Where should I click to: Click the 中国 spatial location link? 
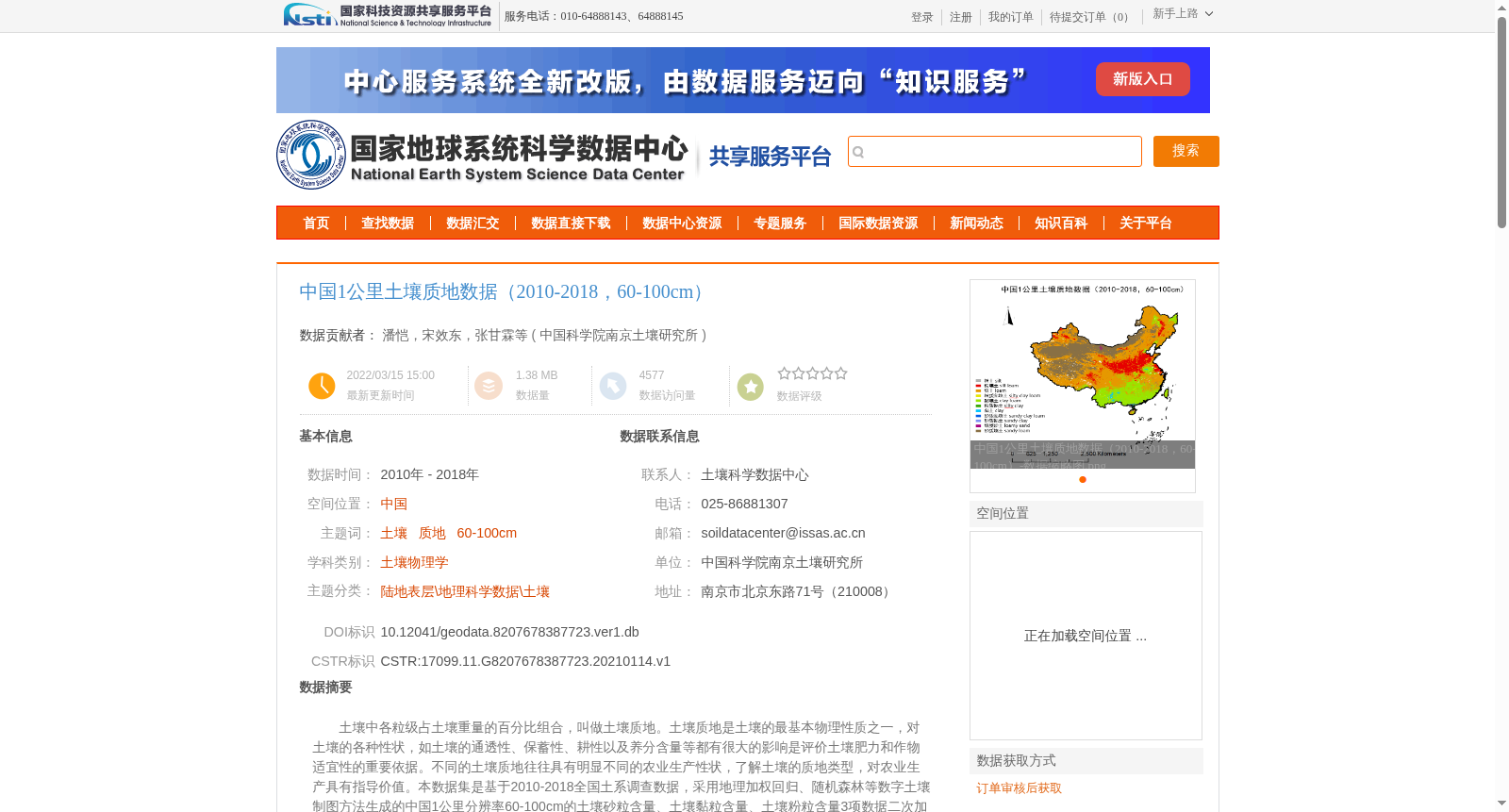pos(394,504)
